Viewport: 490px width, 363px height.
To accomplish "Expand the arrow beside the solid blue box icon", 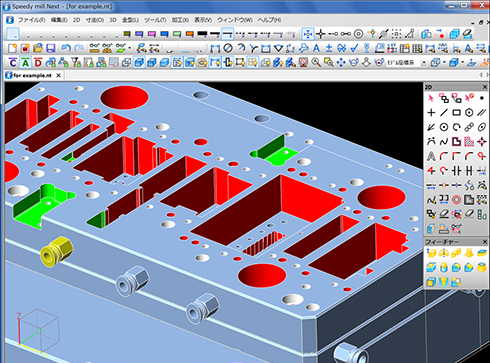I will coord(463,63).
